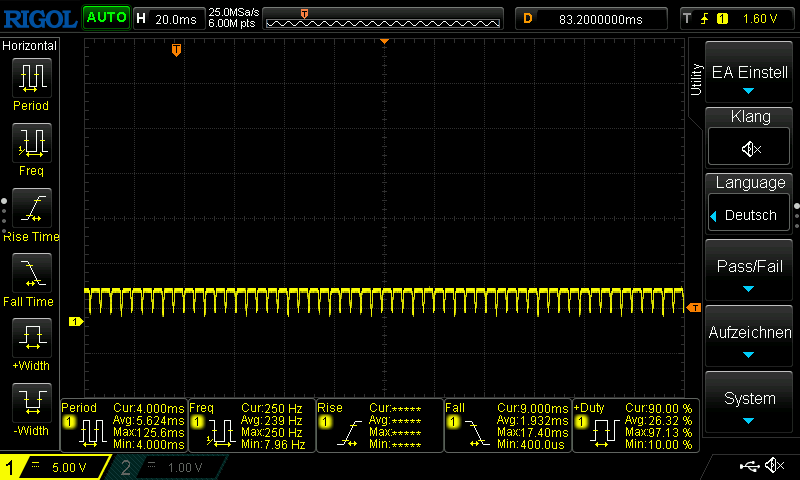Click the waveform memory position bar
800x480 pixels.
click(383, 19)
